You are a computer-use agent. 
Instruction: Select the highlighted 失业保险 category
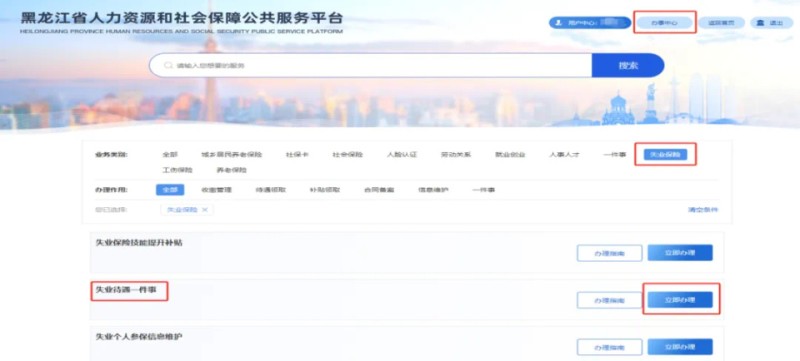[665, 154]
